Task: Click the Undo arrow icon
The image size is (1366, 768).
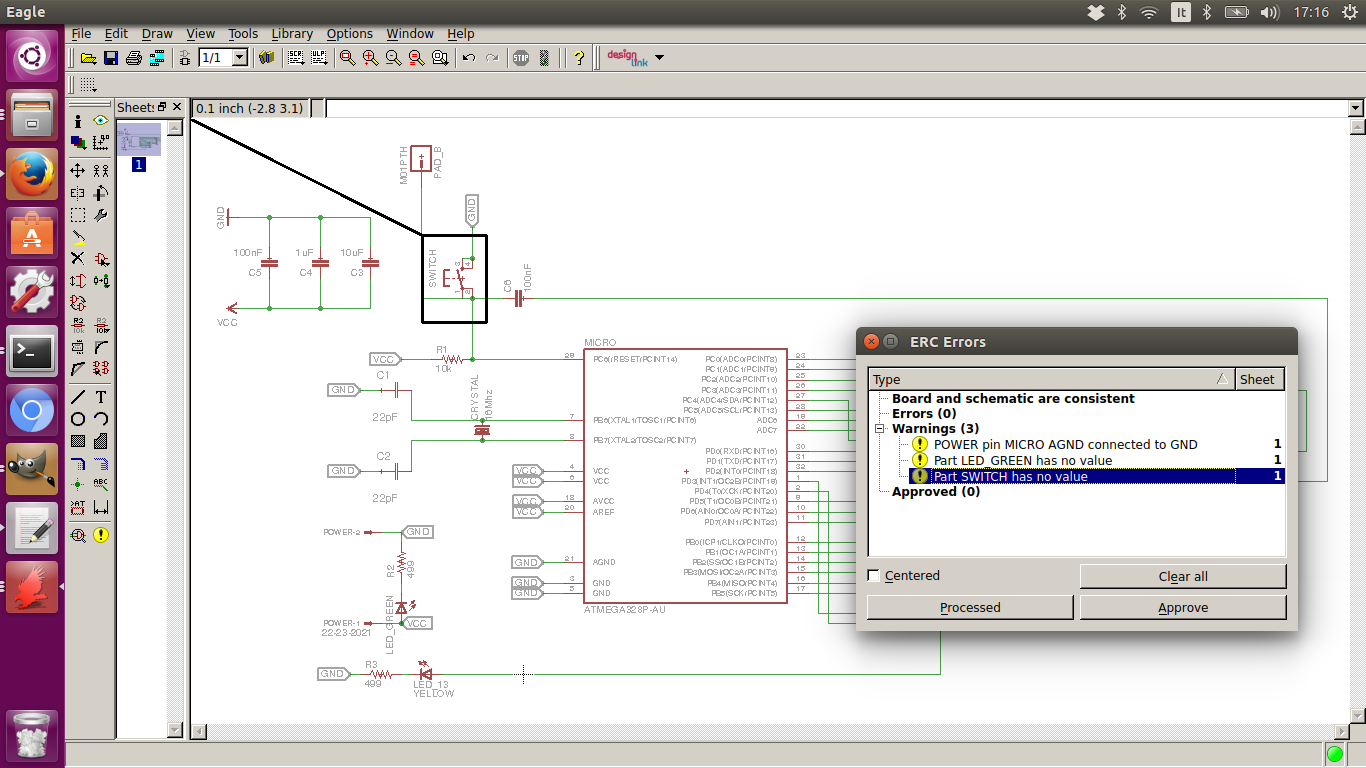Action: pos(468,58)
